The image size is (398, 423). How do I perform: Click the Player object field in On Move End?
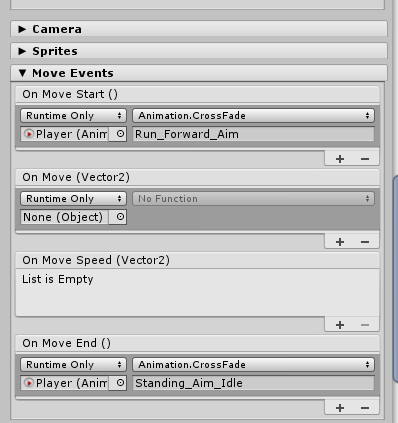click(65, 383)
